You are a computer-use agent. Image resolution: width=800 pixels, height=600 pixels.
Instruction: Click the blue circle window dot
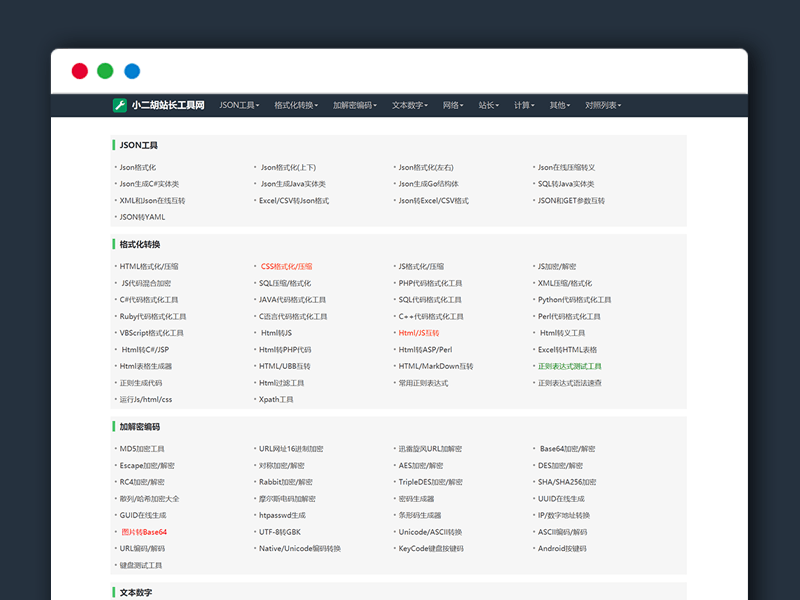coord(132,71)
